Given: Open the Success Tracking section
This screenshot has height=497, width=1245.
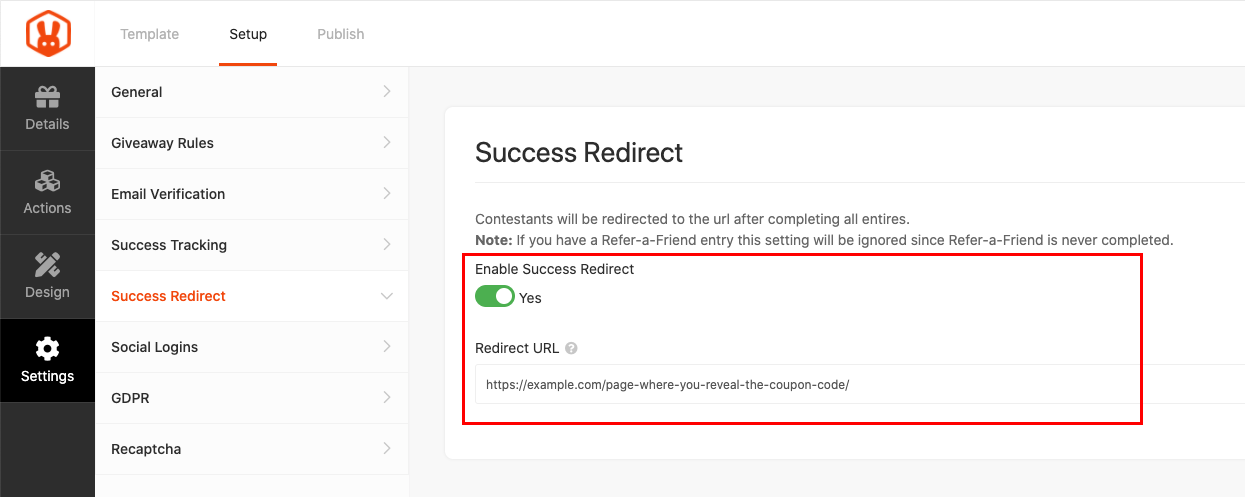Looking at the screenshot, I should (x=169, y=245).
